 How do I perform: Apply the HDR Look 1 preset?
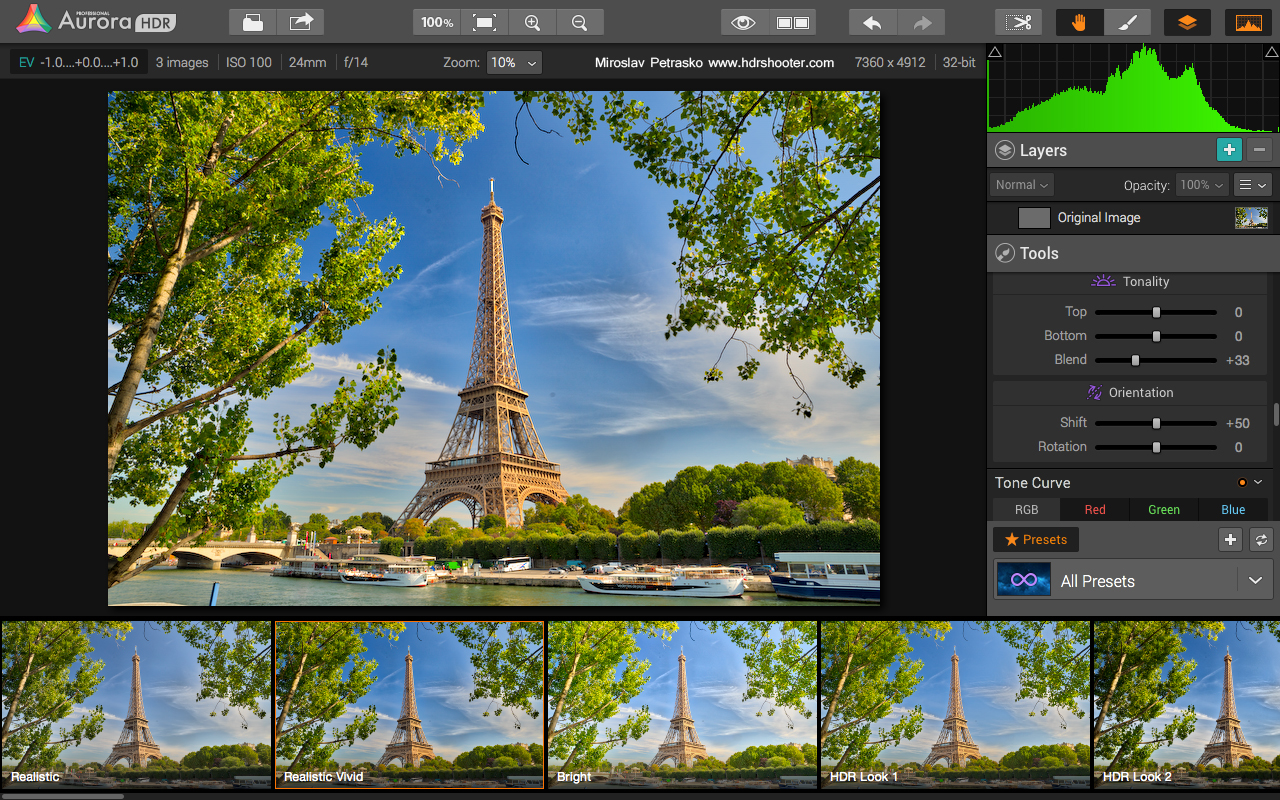click(x=955, y=704)
